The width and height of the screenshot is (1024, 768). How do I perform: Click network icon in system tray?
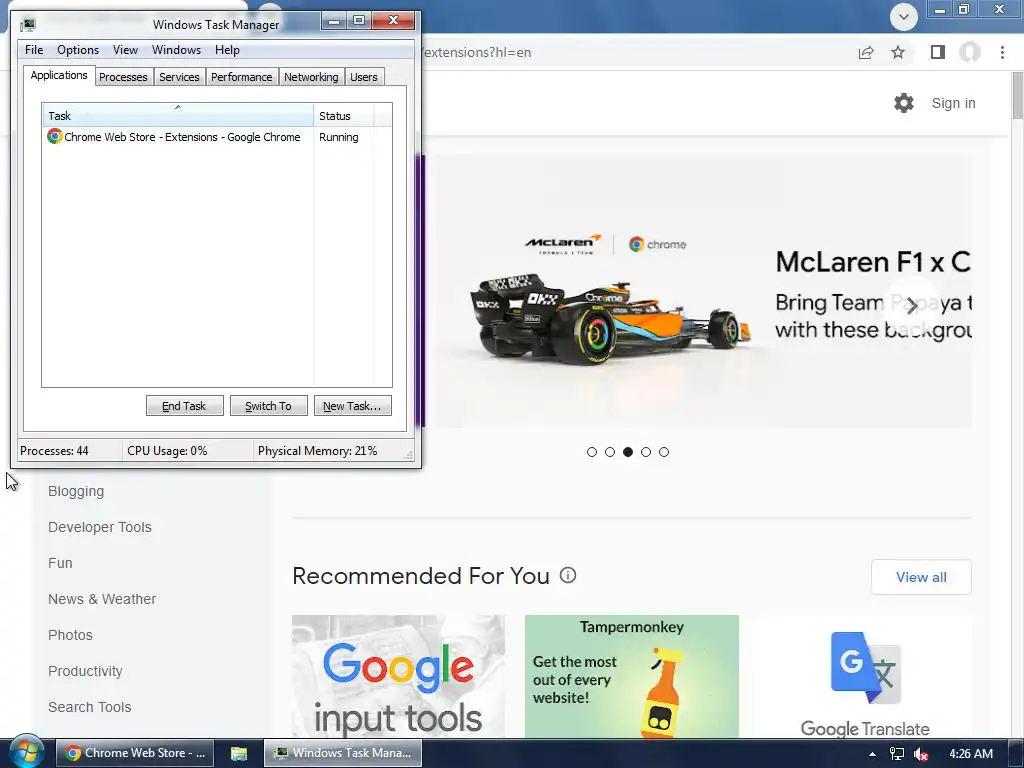[x=897, y=754]
